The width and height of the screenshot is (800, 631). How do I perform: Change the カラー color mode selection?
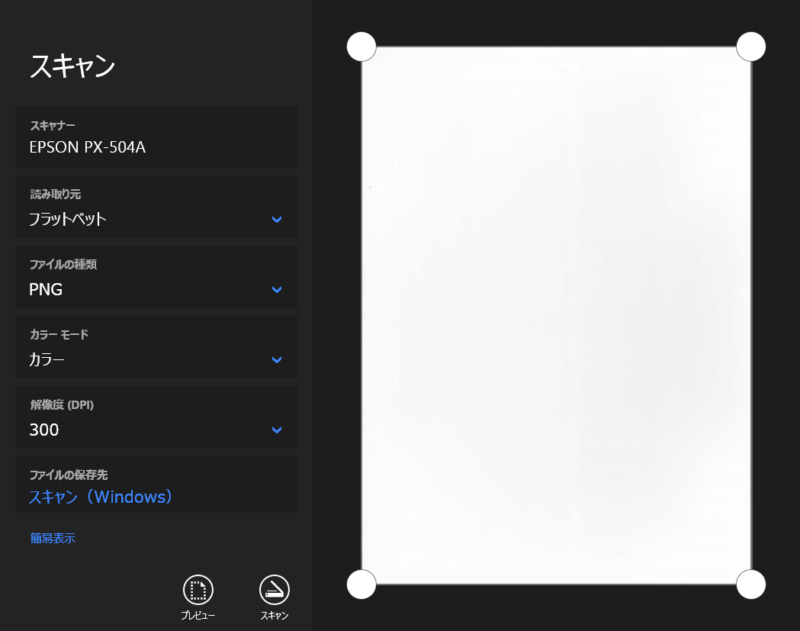47,360
